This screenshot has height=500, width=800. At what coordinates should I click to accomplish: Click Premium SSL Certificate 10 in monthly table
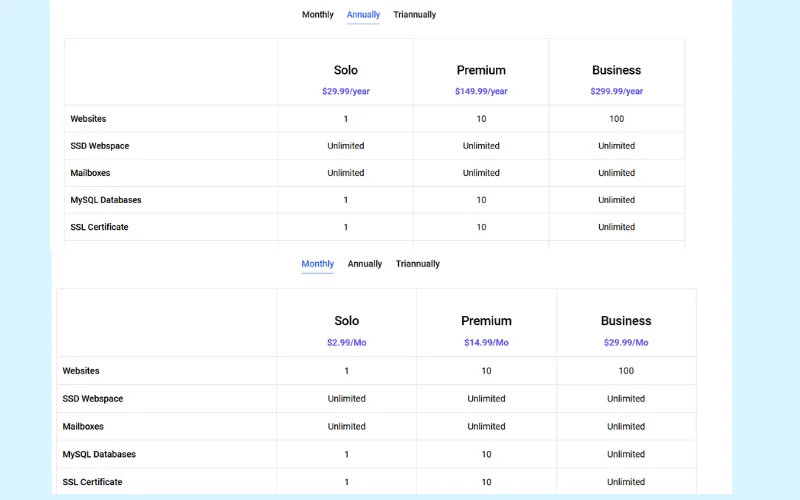486,482
